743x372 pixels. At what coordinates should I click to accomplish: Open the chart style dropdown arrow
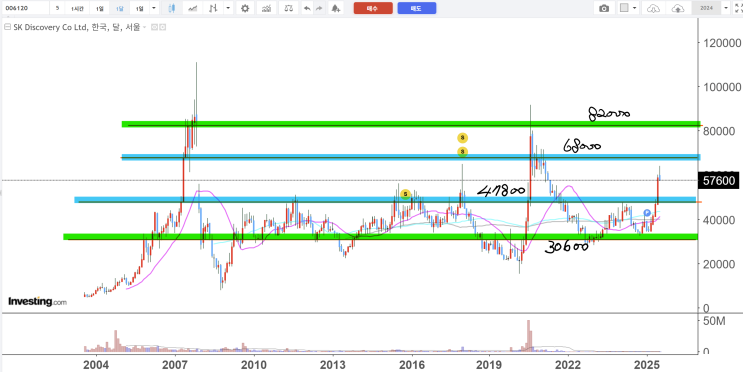(x=228, y=8)
